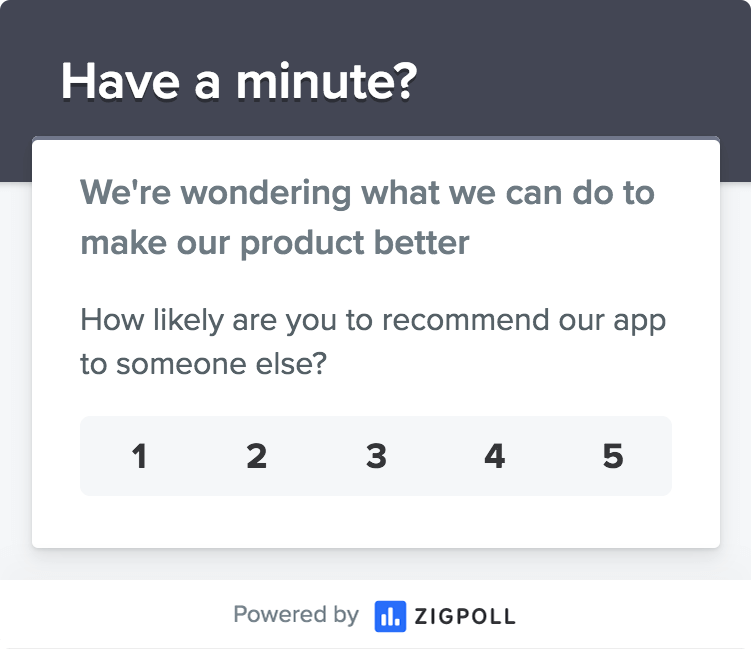This screenshot has width=751, height=649.
Task: Select rating 1 on the scale
Action: [139, 456]
